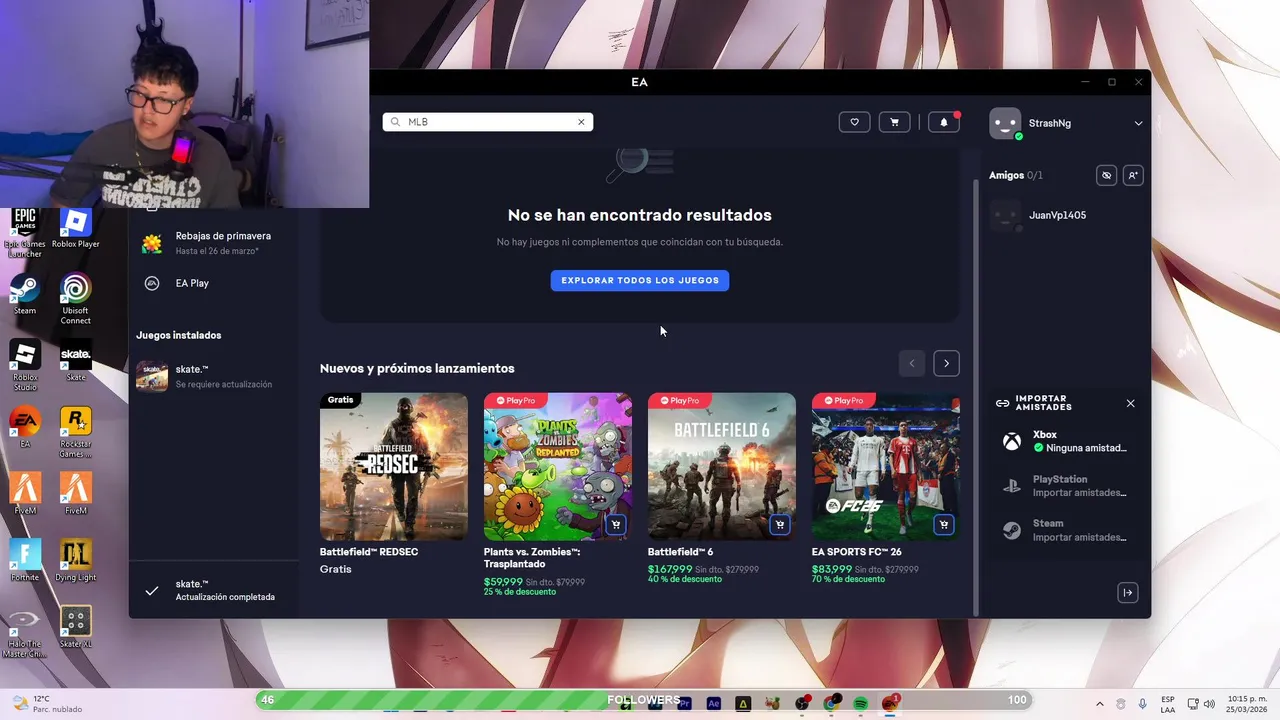Viewport: 1280px width, 720px height.
Task: Open Rebajas de primavera in the sidebar
Action: pyautogui.click(x=212, y=243)
